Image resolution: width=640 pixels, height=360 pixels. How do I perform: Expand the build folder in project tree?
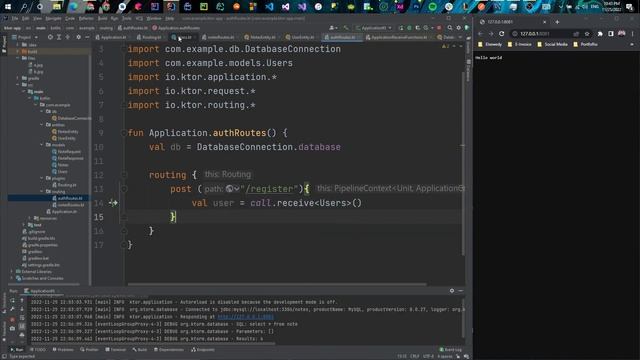coord(18,51)
